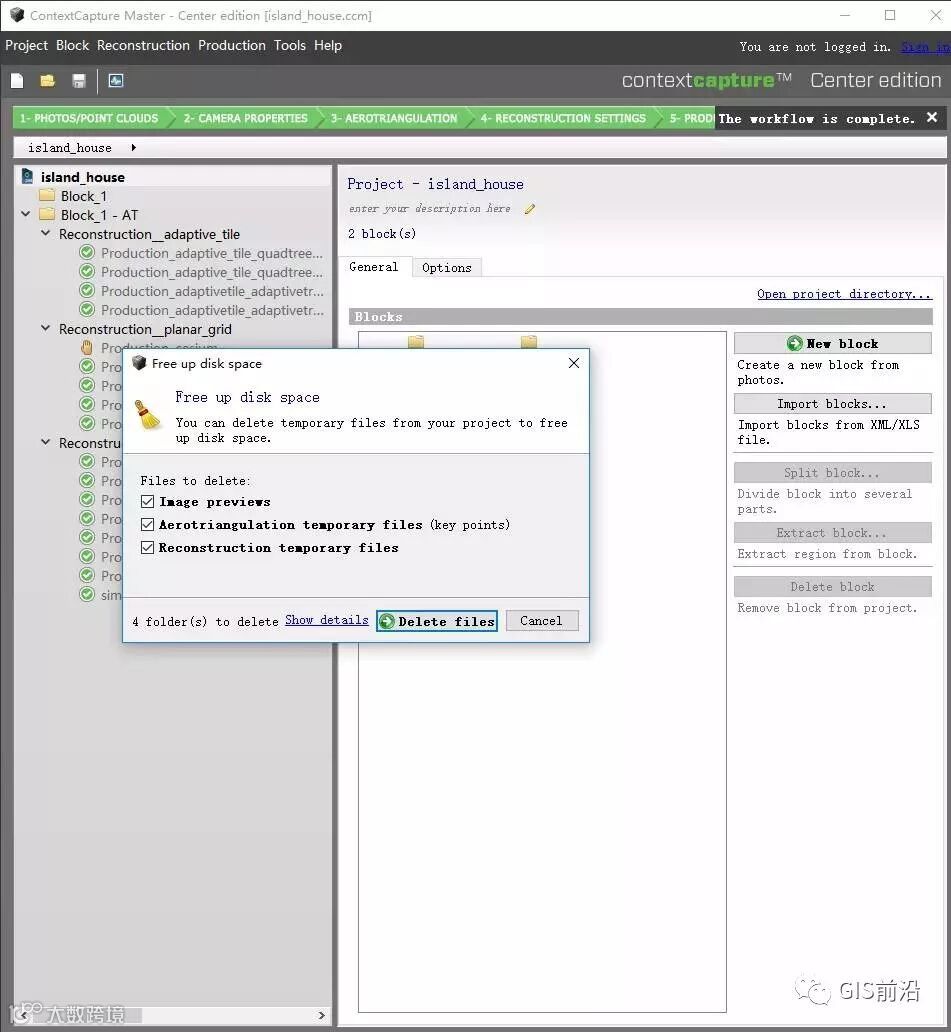Click the broom icon in Free up disk space dialog
Screen dimensions: 951x1032
[x=148, y=414]
